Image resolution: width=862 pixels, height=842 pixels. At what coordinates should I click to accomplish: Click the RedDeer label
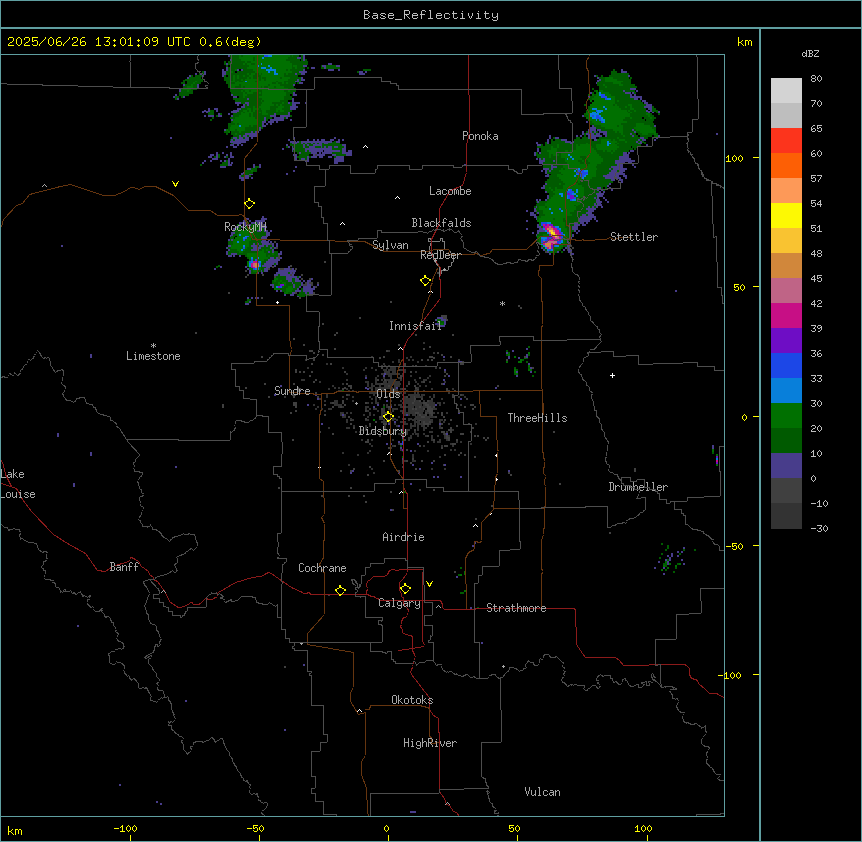440,255
